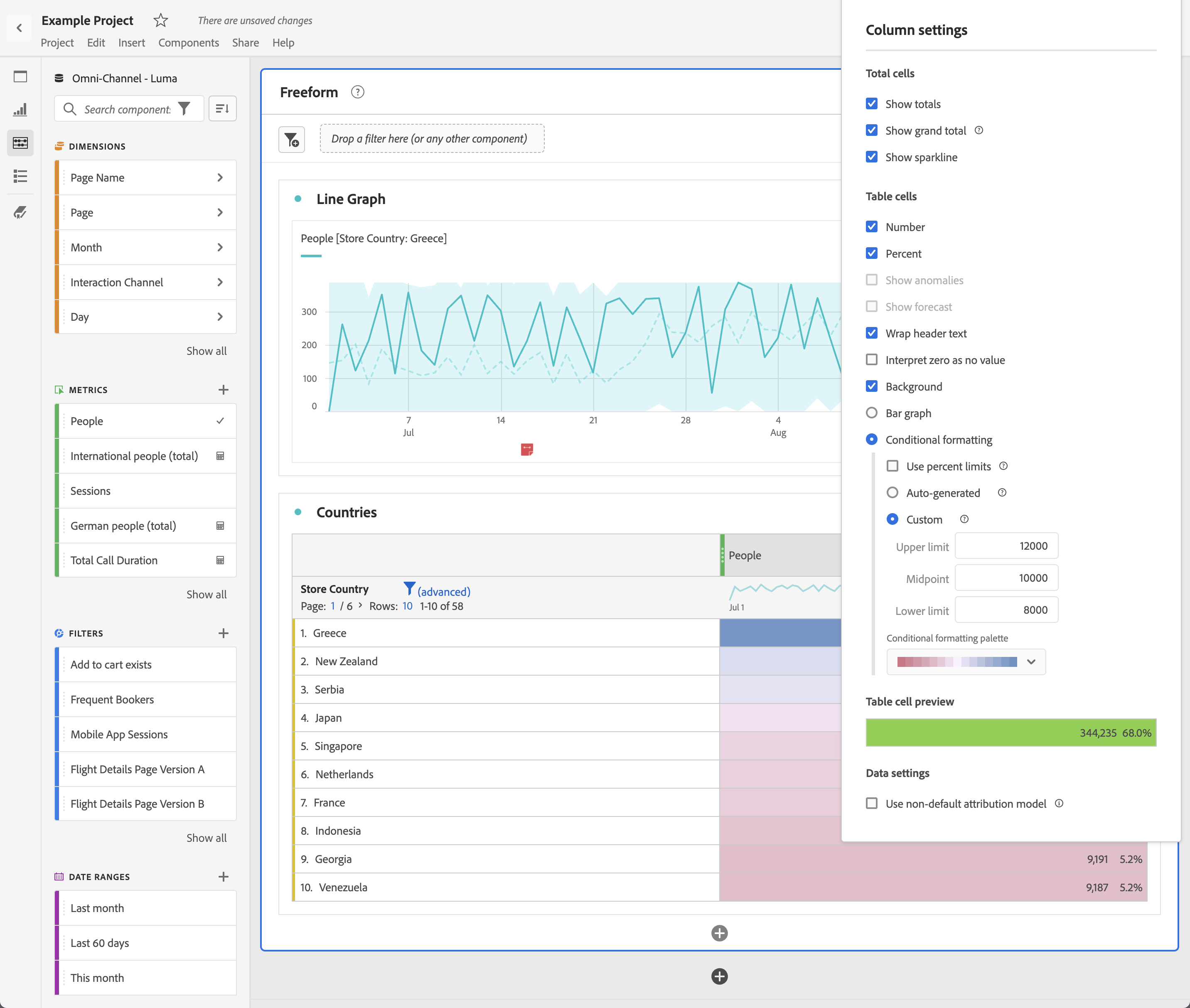This screenshot has width=1190, height=1008.
Task: Favorite the project with the star icon
Action: coord(160,21)
